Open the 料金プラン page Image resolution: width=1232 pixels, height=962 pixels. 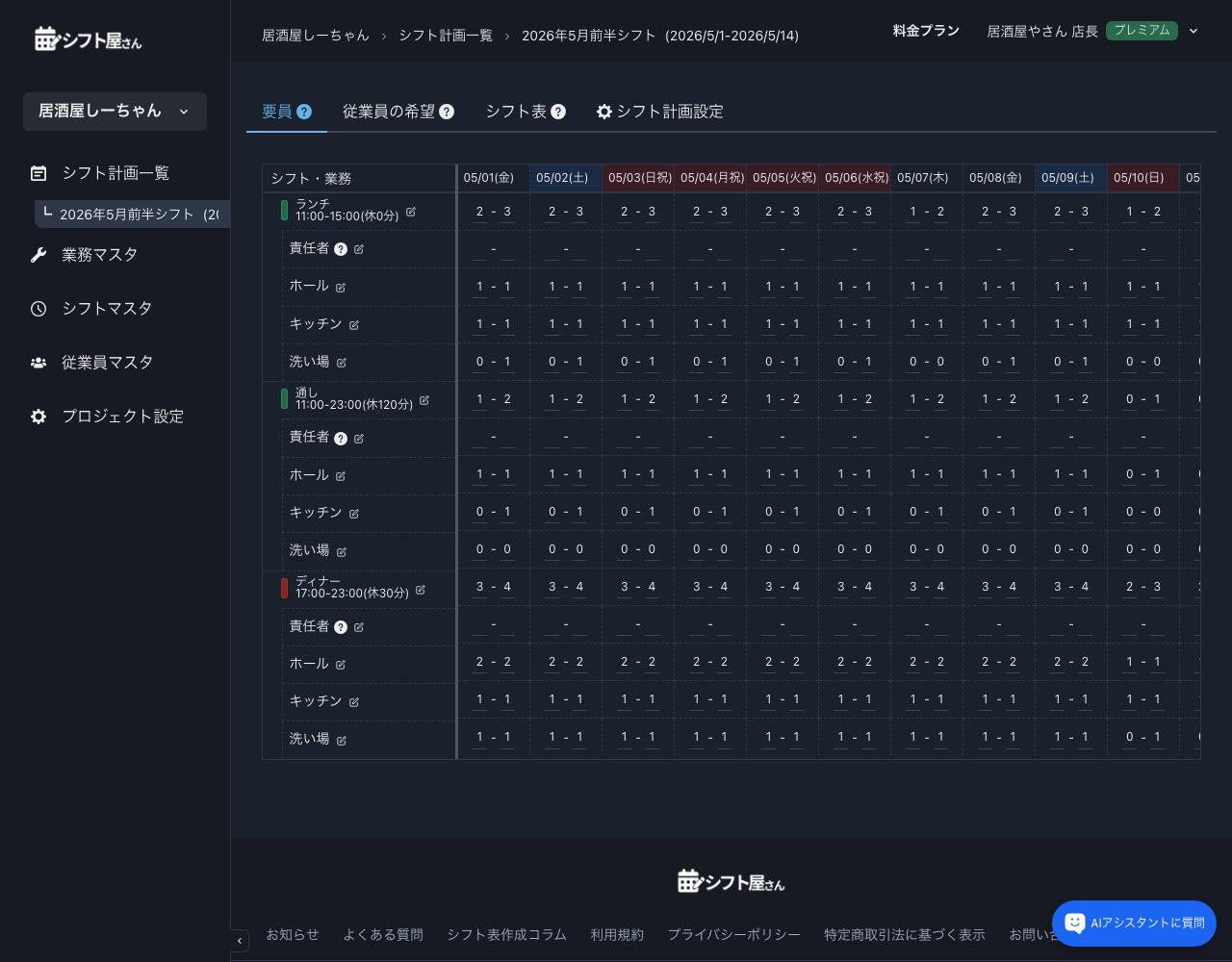tap(926, 30)
